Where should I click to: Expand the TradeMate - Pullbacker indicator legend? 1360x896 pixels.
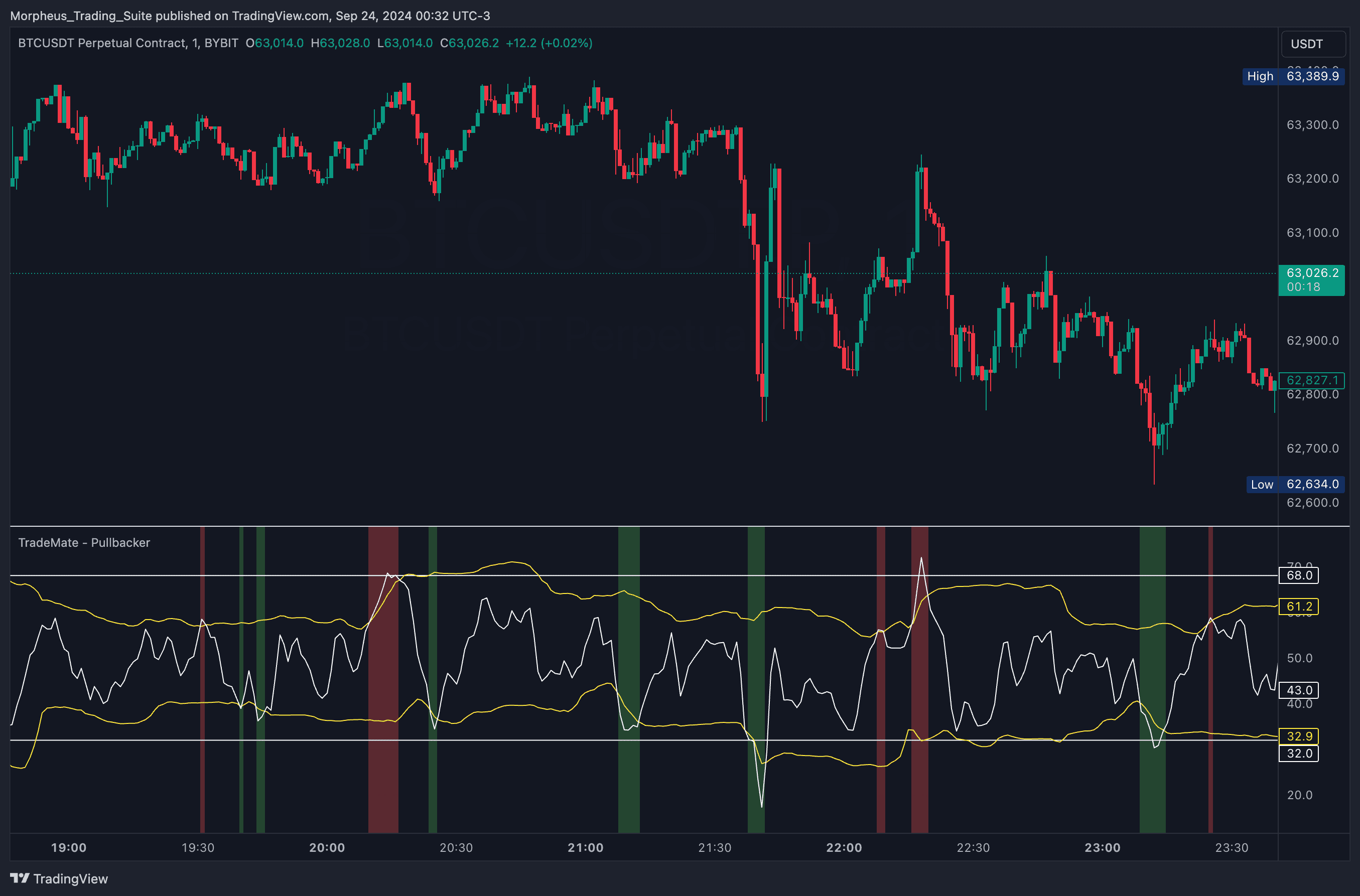click(84, 542)
